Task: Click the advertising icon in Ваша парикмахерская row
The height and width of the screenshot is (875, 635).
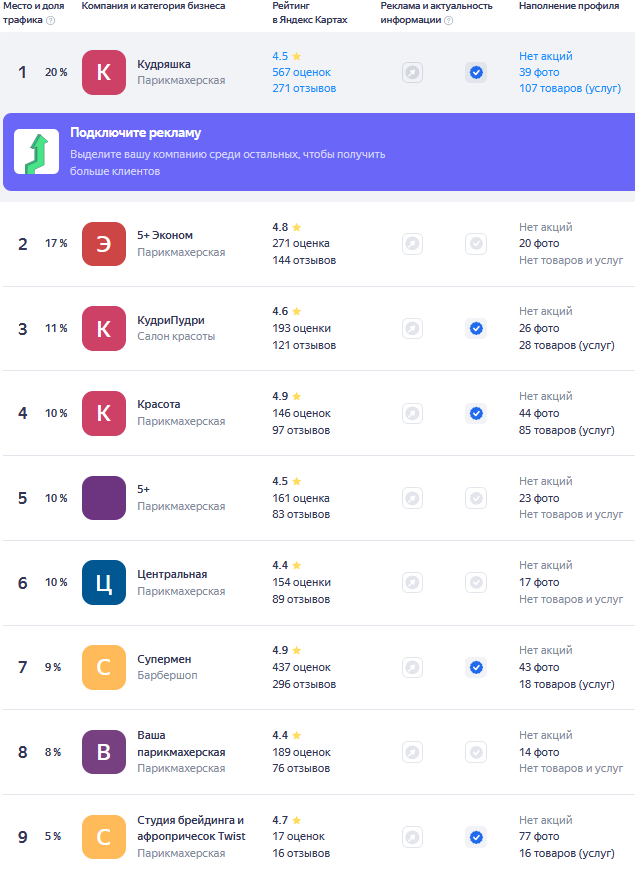Action: [412, 752]
